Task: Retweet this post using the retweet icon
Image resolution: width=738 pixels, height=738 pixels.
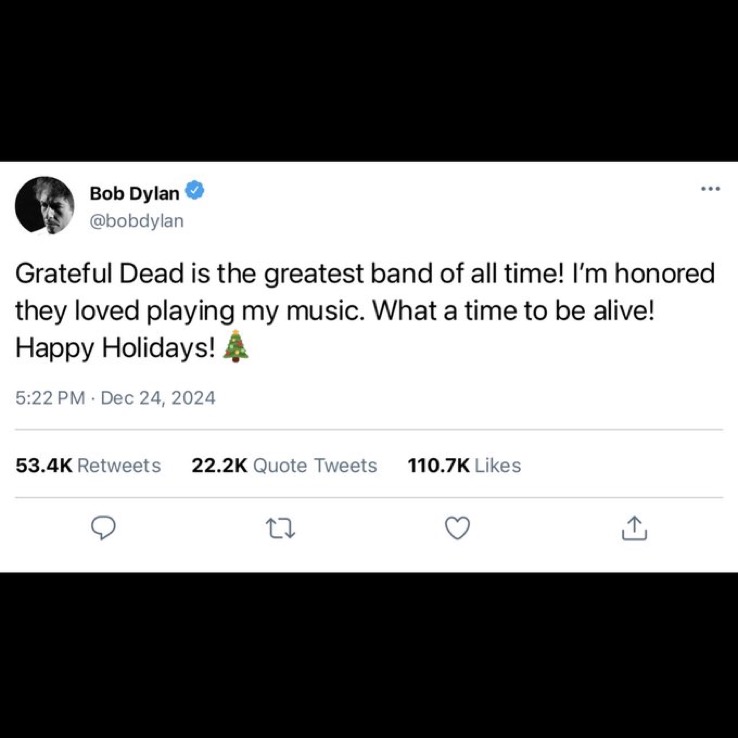Action: point(281,528)
